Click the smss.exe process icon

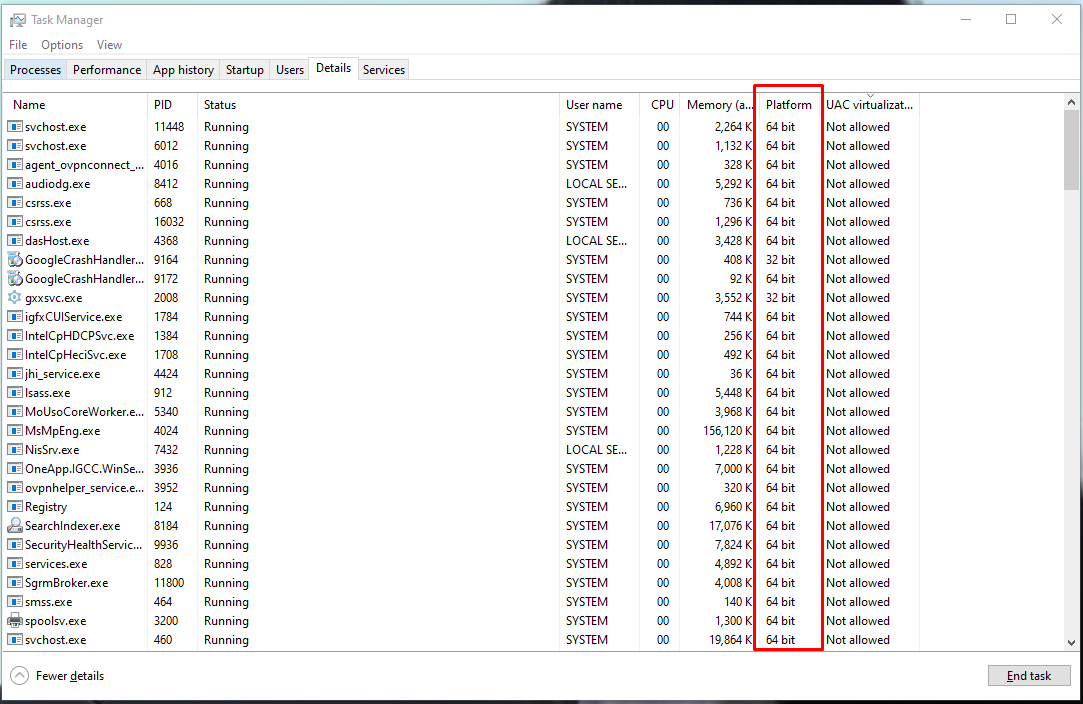pos(15,602)
